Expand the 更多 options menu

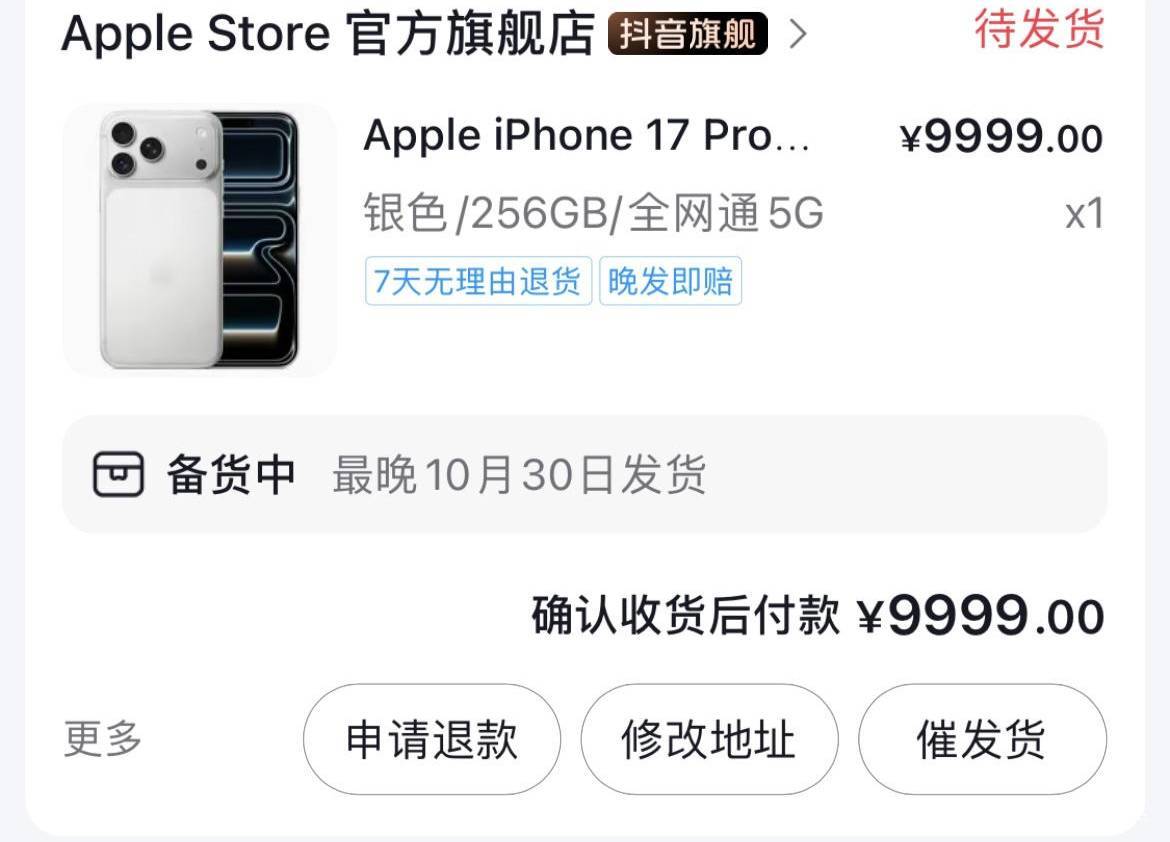click(x=102, y=739)
